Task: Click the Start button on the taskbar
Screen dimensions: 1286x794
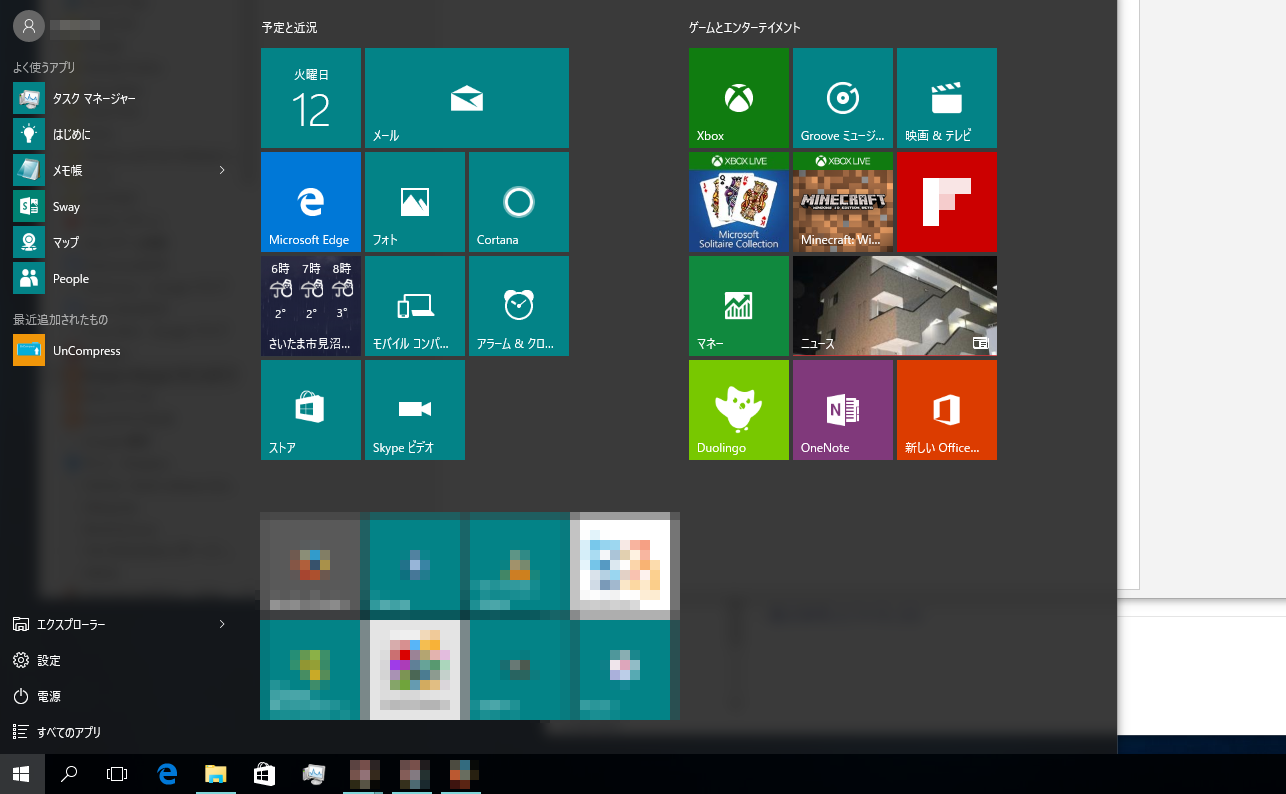Action: point(22,774)
